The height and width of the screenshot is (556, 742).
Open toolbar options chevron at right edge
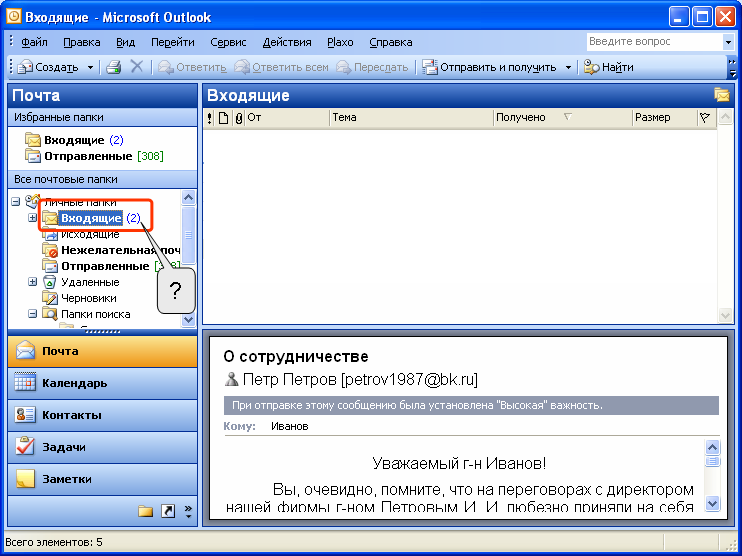(733, 68)
